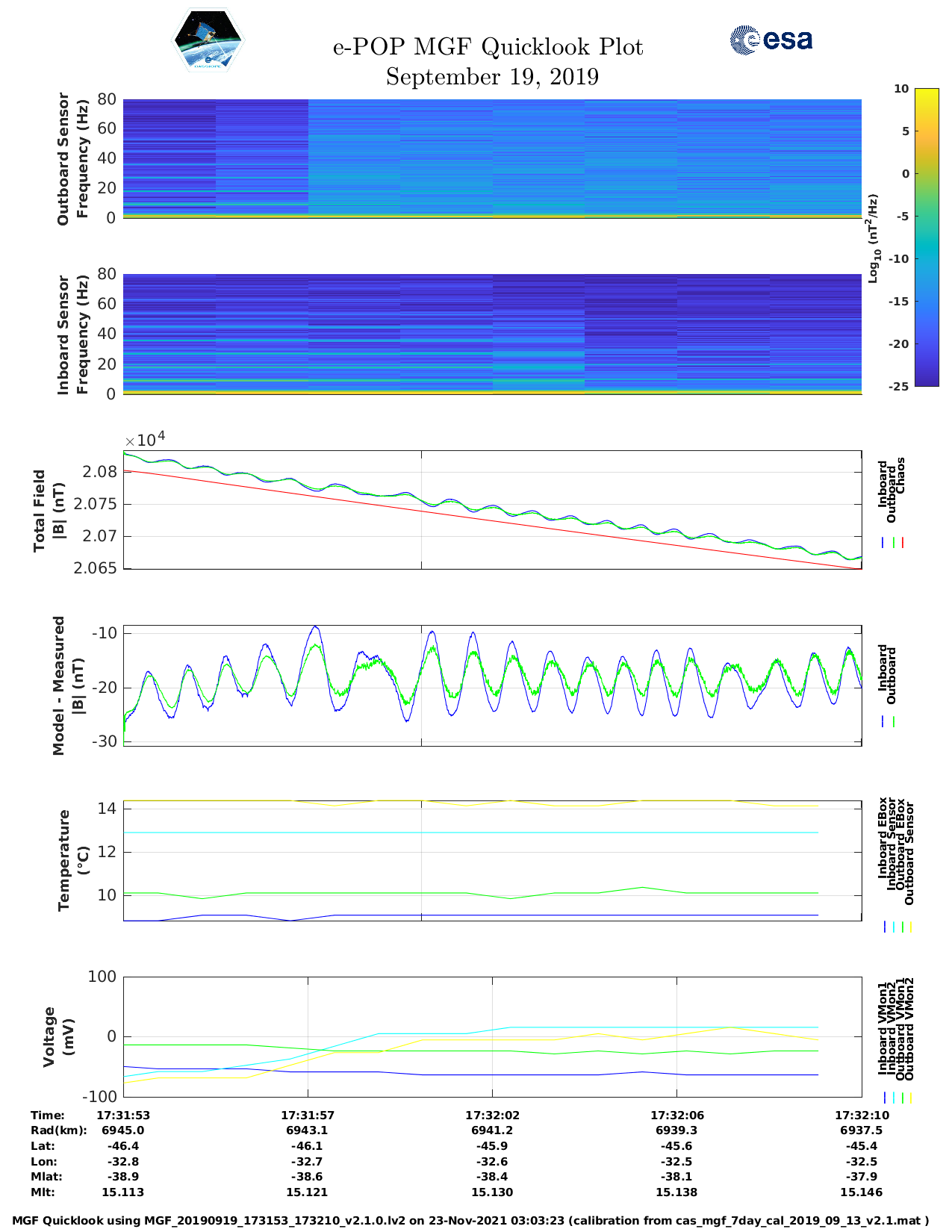This screenshot has height=1232, width=952.
Task: Click the Voltage plot area
Action: click(492, 1036)
